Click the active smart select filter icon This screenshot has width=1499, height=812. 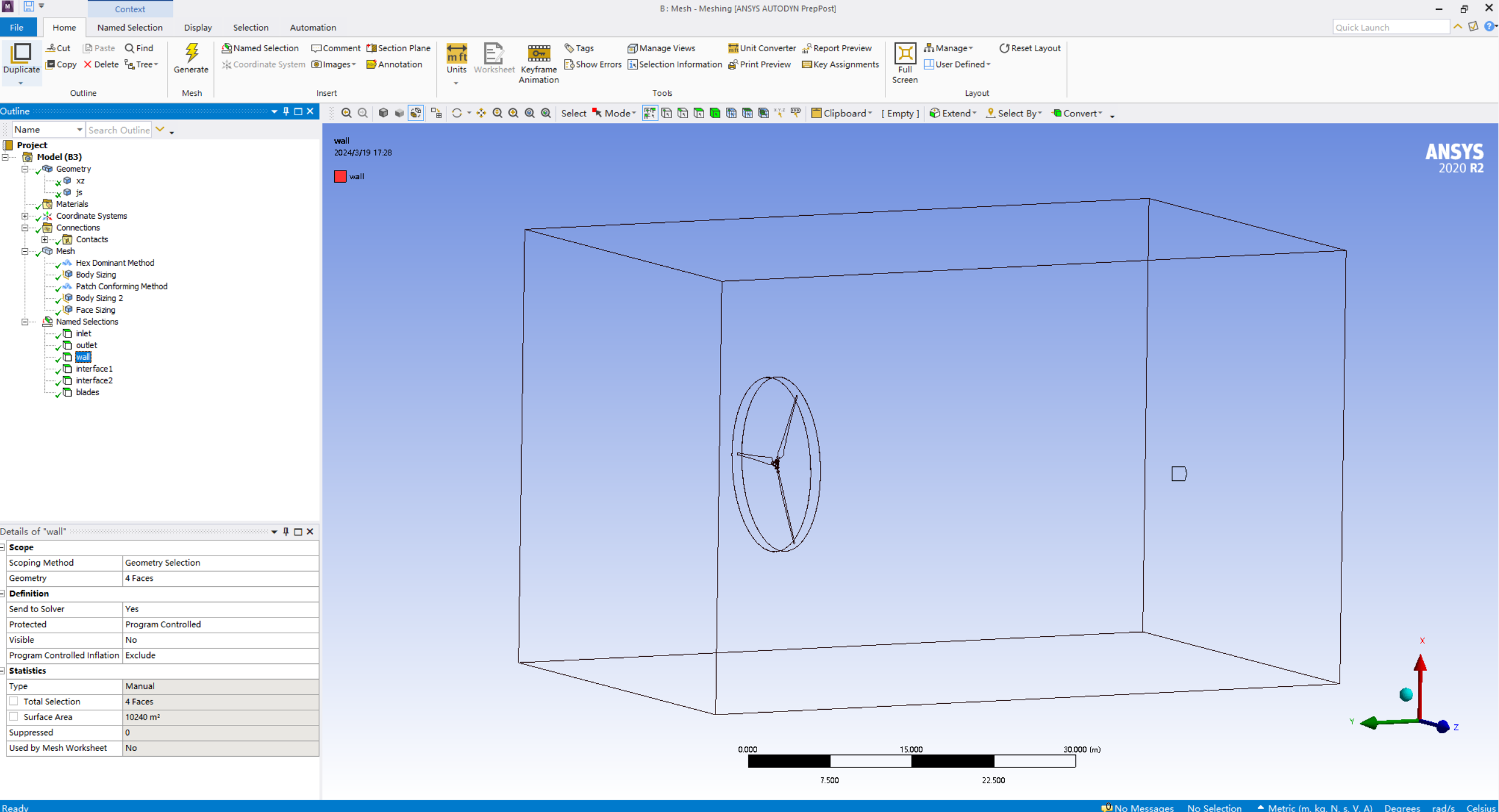650,113
